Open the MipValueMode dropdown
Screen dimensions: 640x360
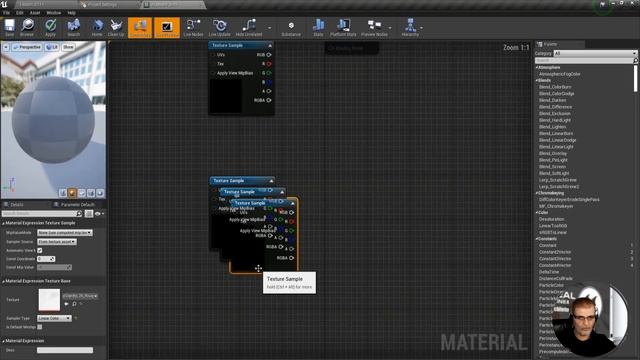(x=65, y=233)
